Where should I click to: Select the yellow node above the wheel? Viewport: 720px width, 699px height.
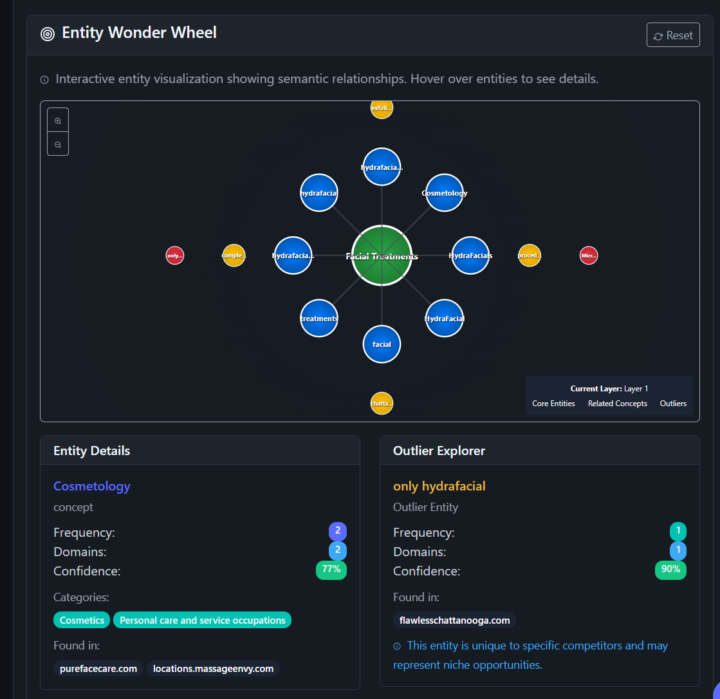[x=381, y=108]
